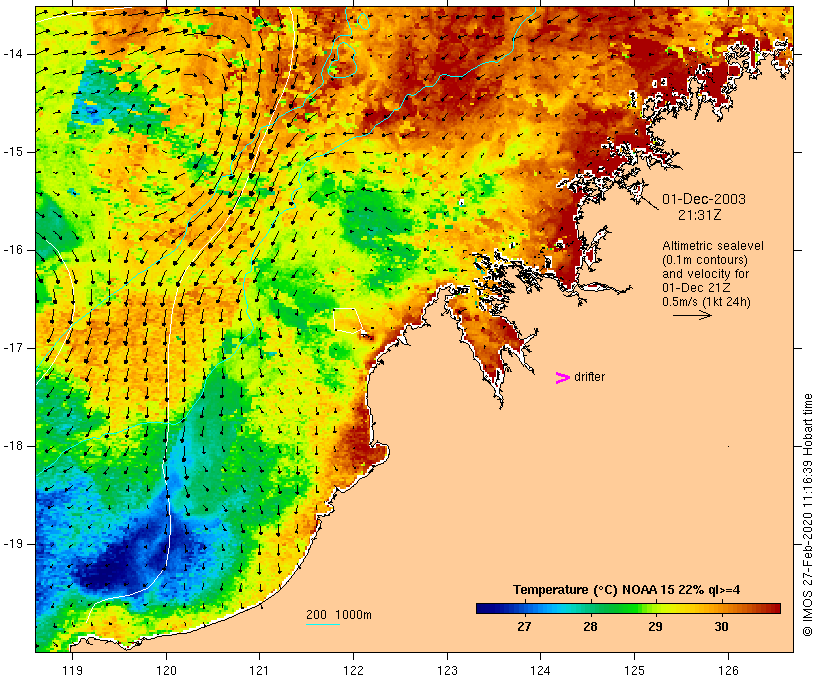Click latitude axis label -17
This screenshot has width=820, height=680.
13,348
